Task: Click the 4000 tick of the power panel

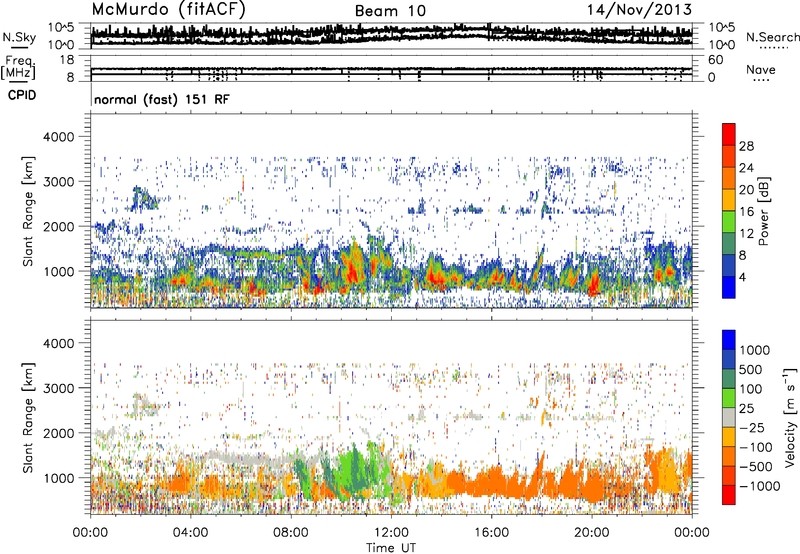Action: click(x=59, y=137)
